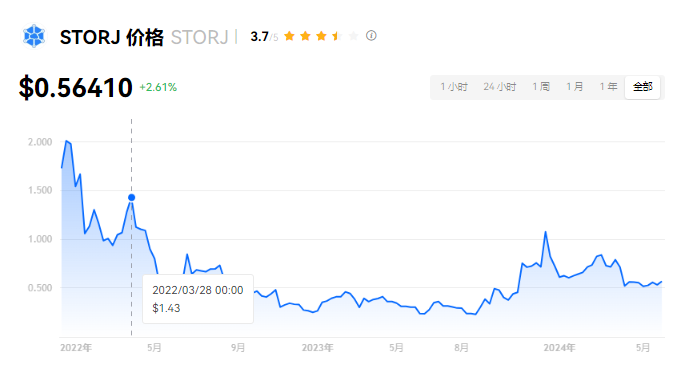Switch chart to 1年 range
675x366 pixels.
pyautogui.click(x=609, y=87)
